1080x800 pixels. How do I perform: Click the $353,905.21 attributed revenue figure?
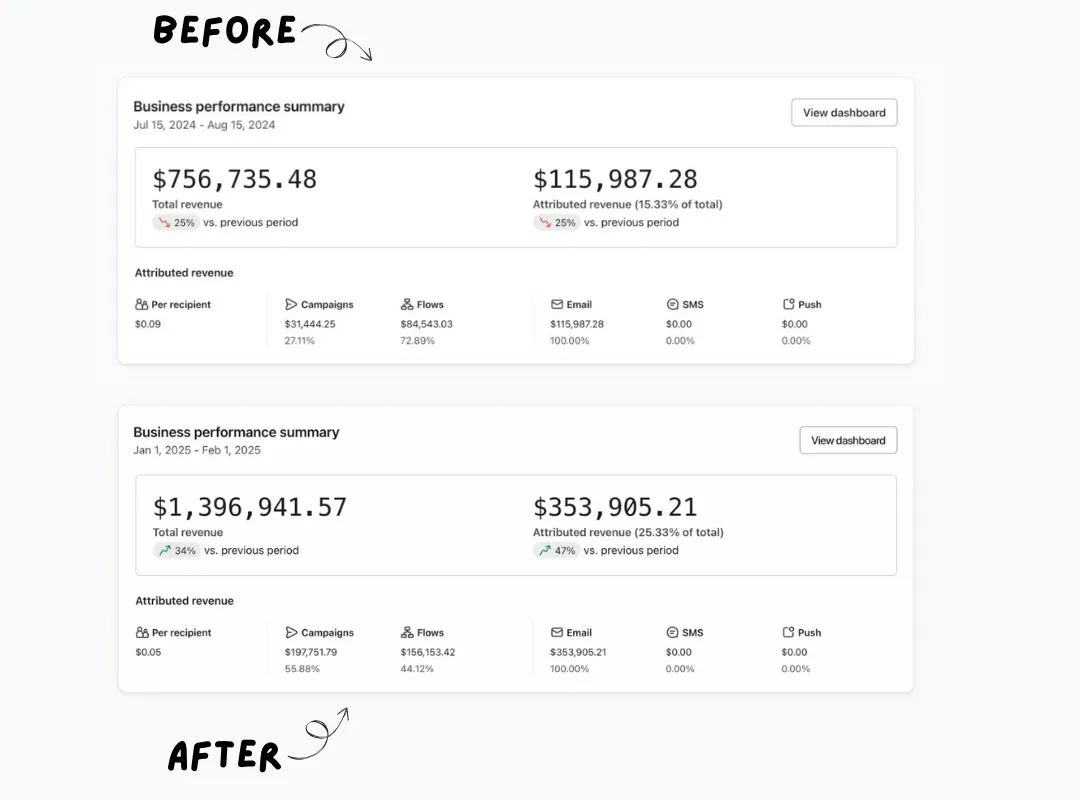(x=615, y=507)
